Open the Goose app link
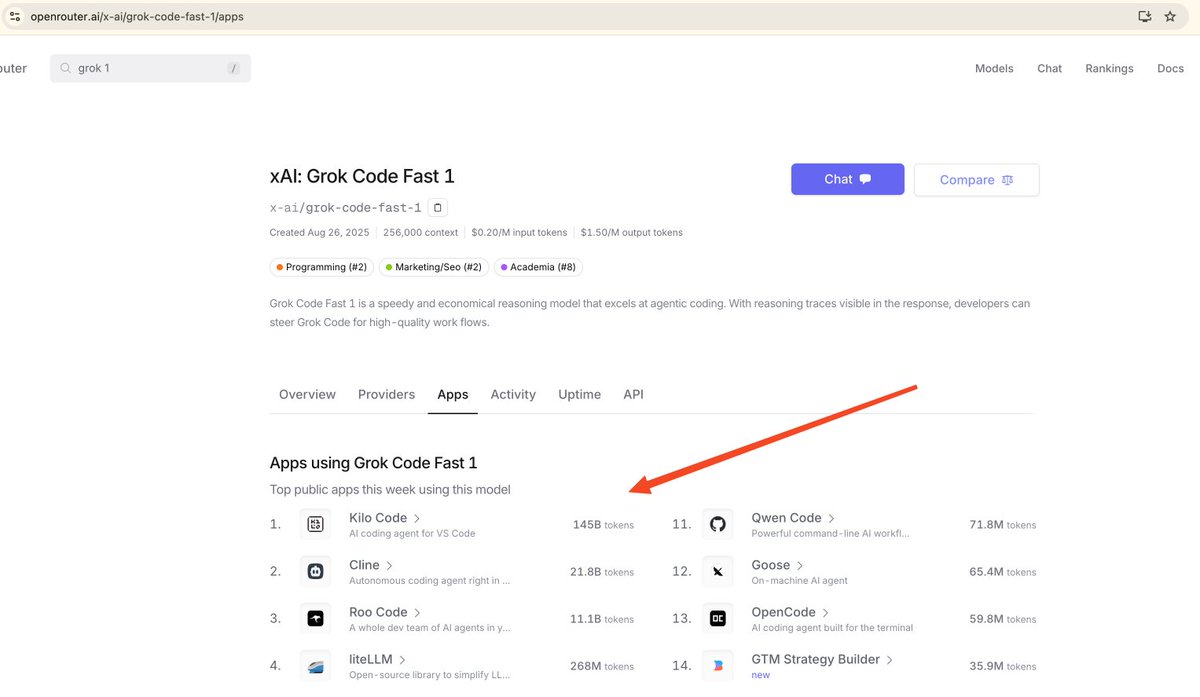The height and width of the screenshot is (697, 1200). pyautogui.click(x=771, y=565)
